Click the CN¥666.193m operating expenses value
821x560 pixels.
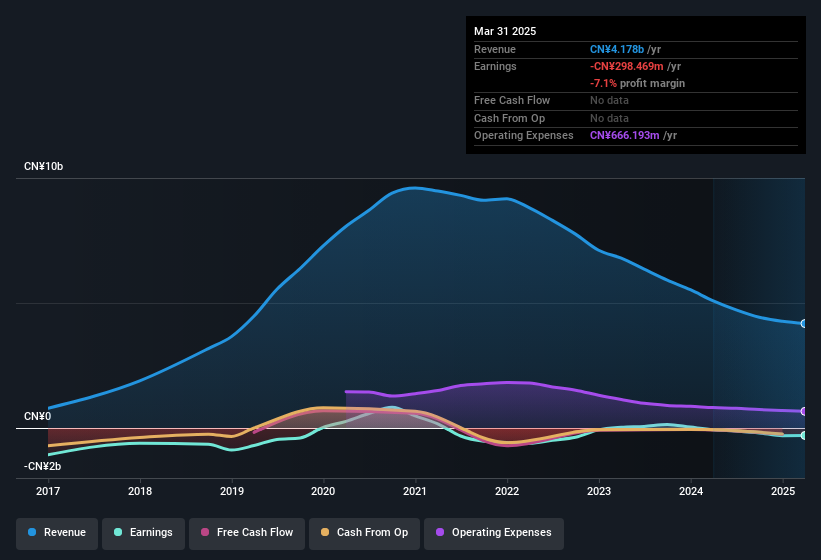(625, 136)
